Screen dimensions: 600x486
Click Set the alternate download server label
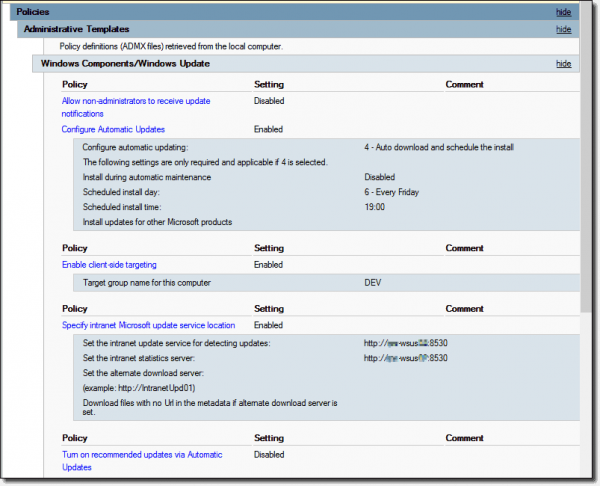(143, 373)
